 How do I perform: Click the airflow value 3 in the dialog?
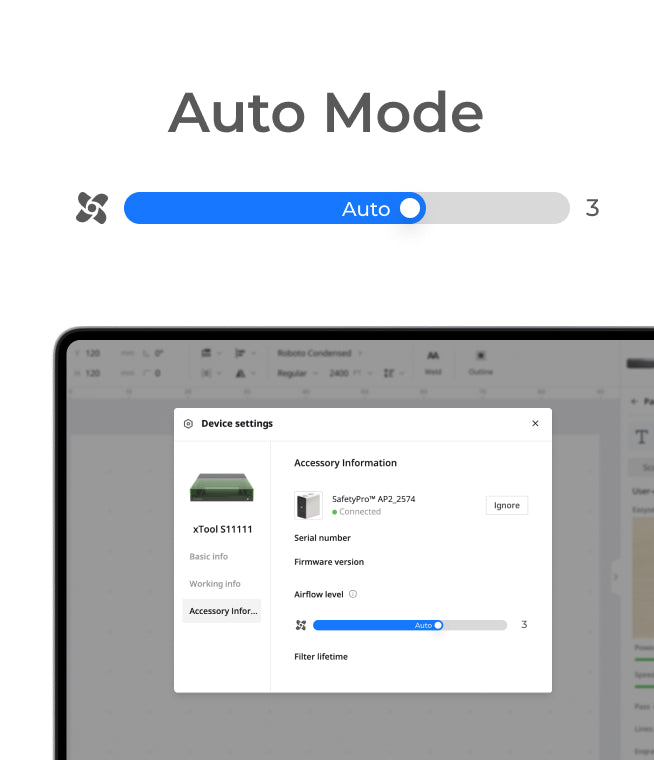[524, 624]
